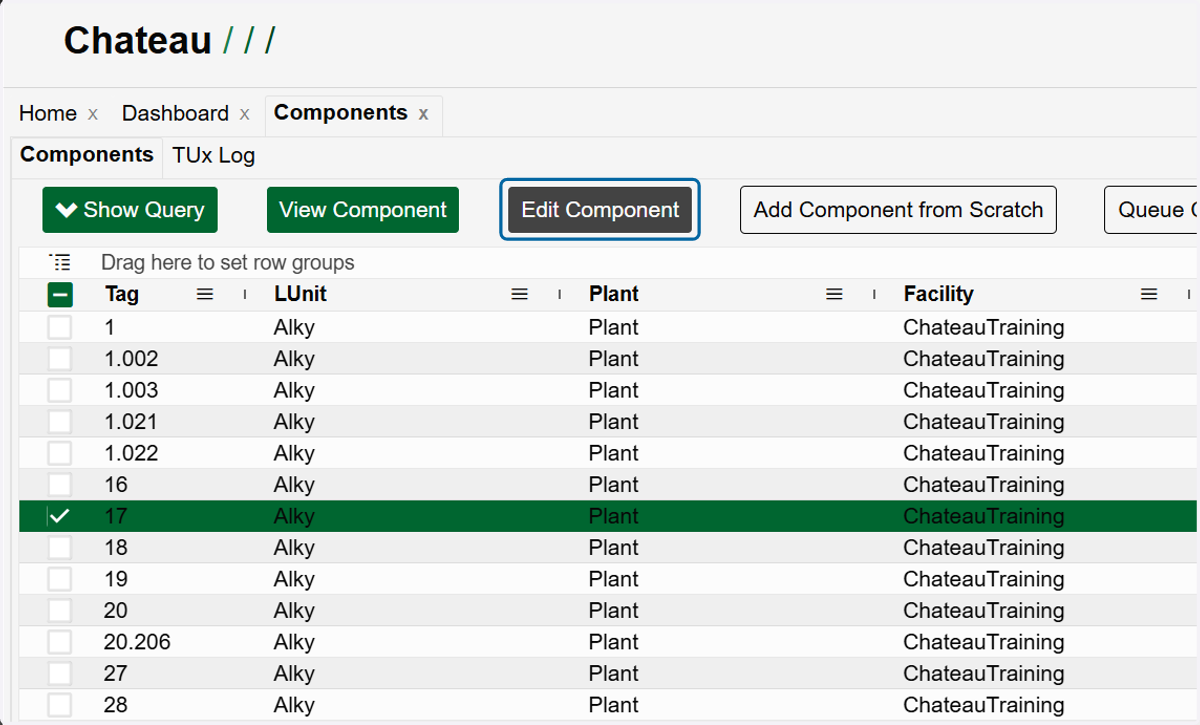Click the Plant cell in row 1.003
Image resolution: width=1200 pixels, height=725 pixels.
click(614, 390)
